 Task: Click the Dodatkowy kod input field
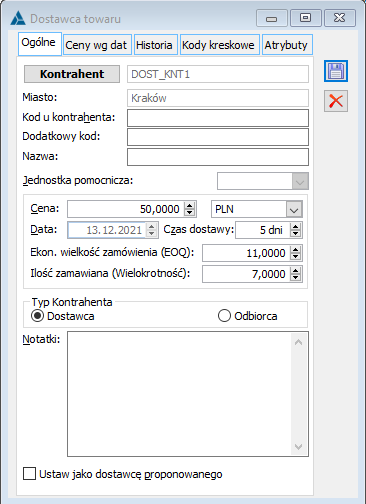(218, 137)
